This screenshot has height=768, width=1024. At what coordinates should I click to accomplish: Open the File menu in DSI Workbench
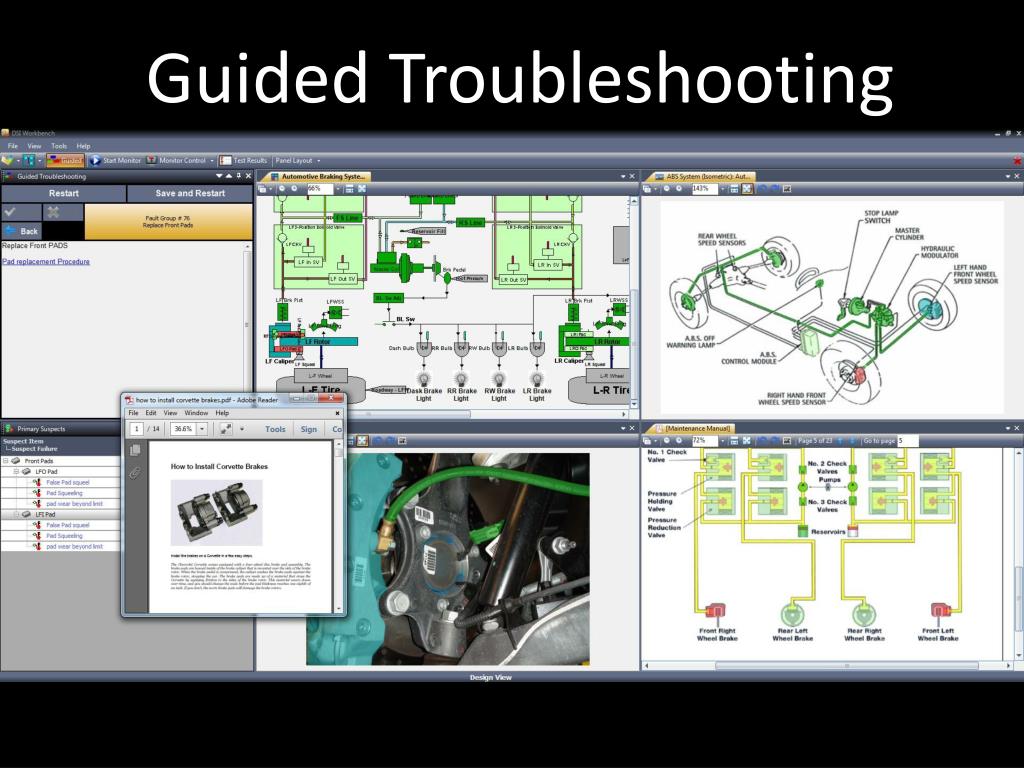click(x=12, y=146)
